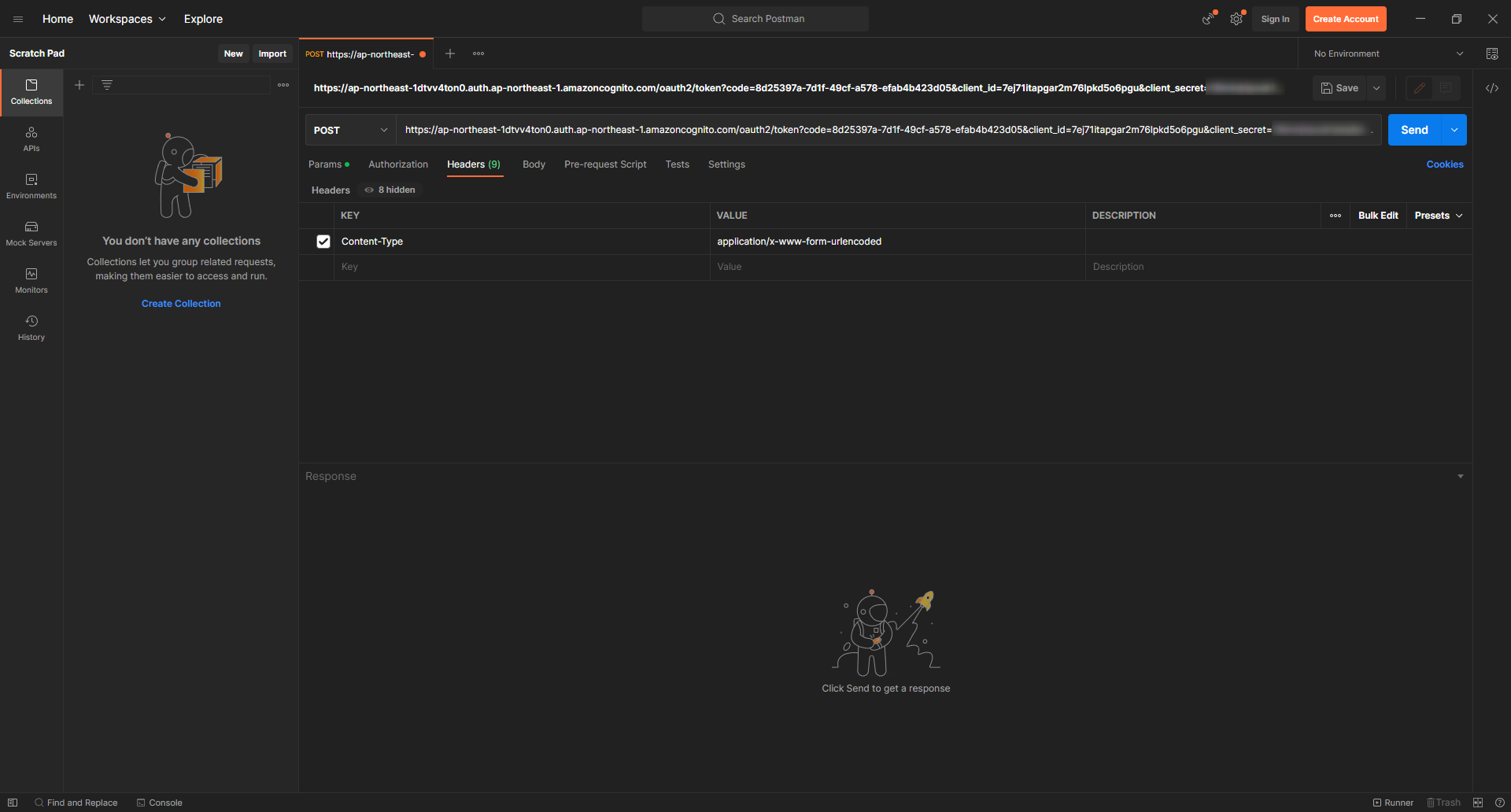
Task: Open Monitors sidebar panel
Action: click(31, 281)
